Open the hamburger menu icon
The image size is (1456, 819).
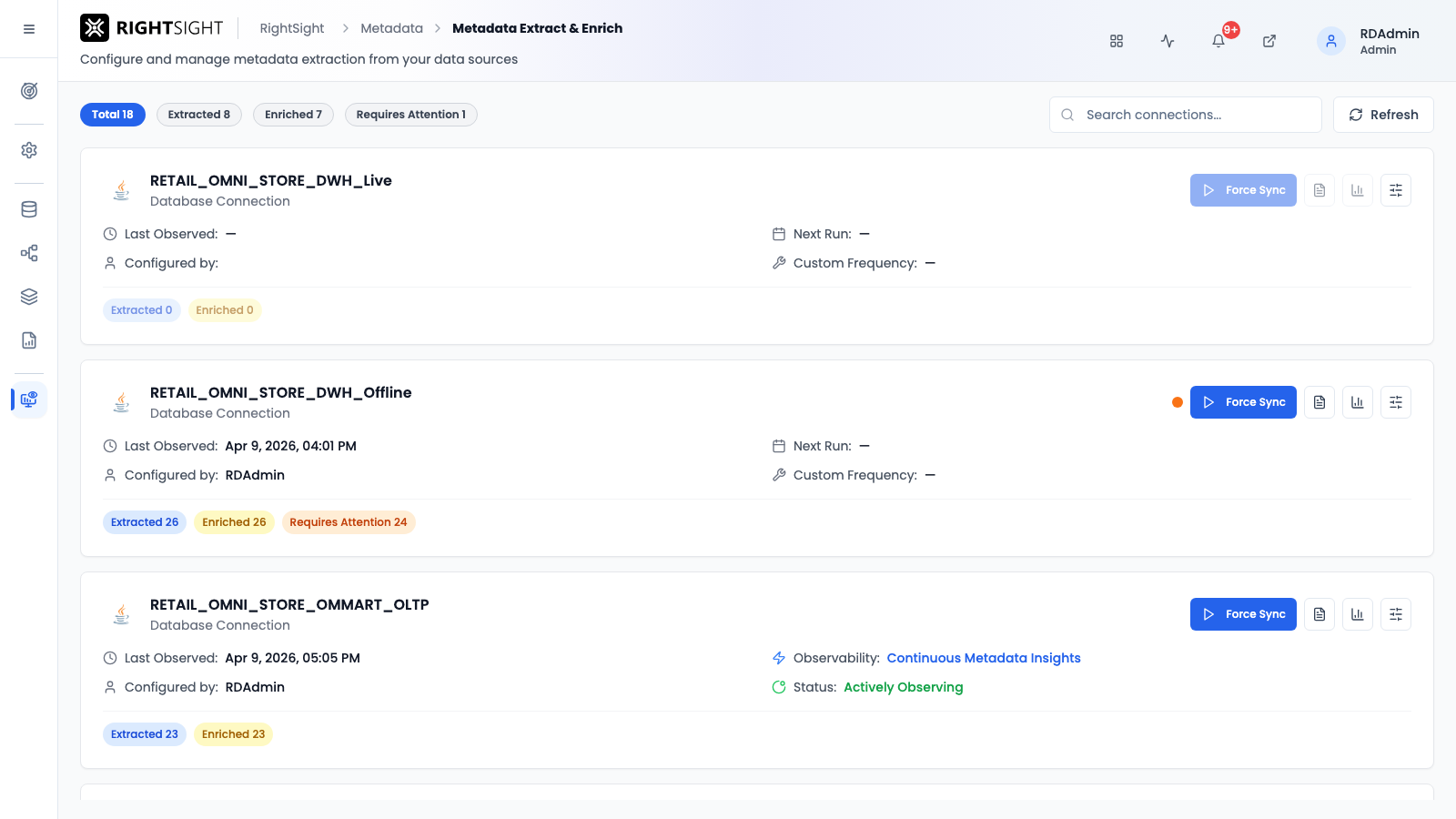(x=29, y=29)
